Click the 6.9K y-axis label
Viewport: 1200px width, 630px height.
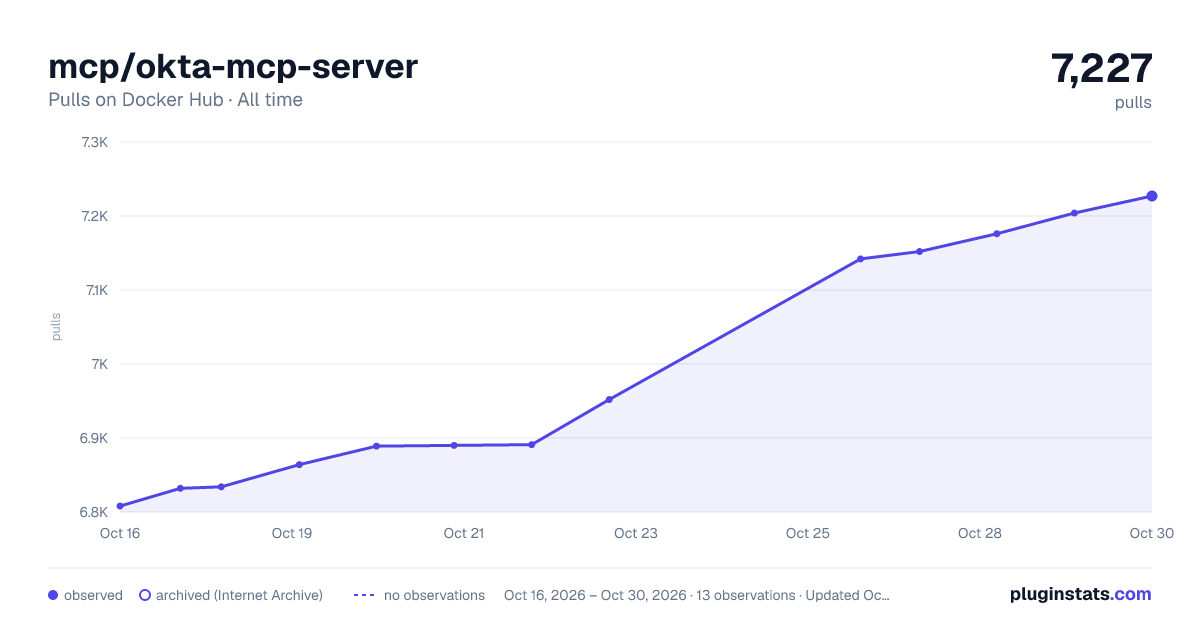pos(94,438)
